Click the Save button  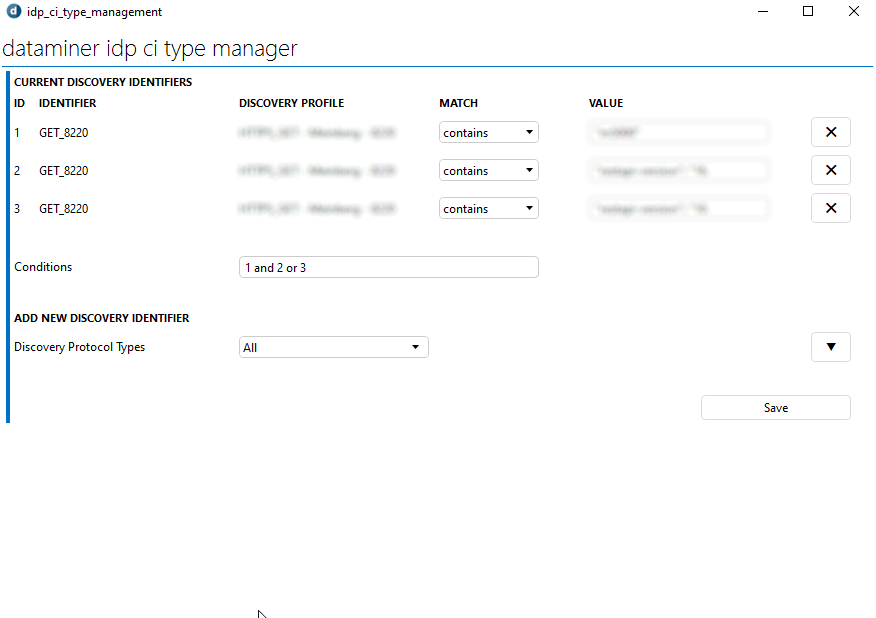click(776, 408)
